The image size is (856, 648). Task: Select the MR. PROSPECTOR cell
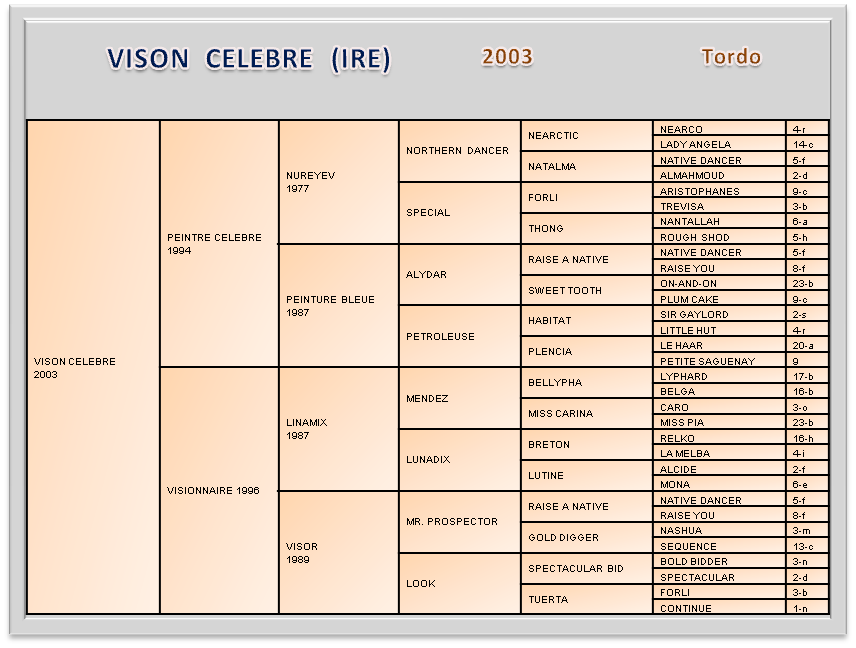coord(459,522)
